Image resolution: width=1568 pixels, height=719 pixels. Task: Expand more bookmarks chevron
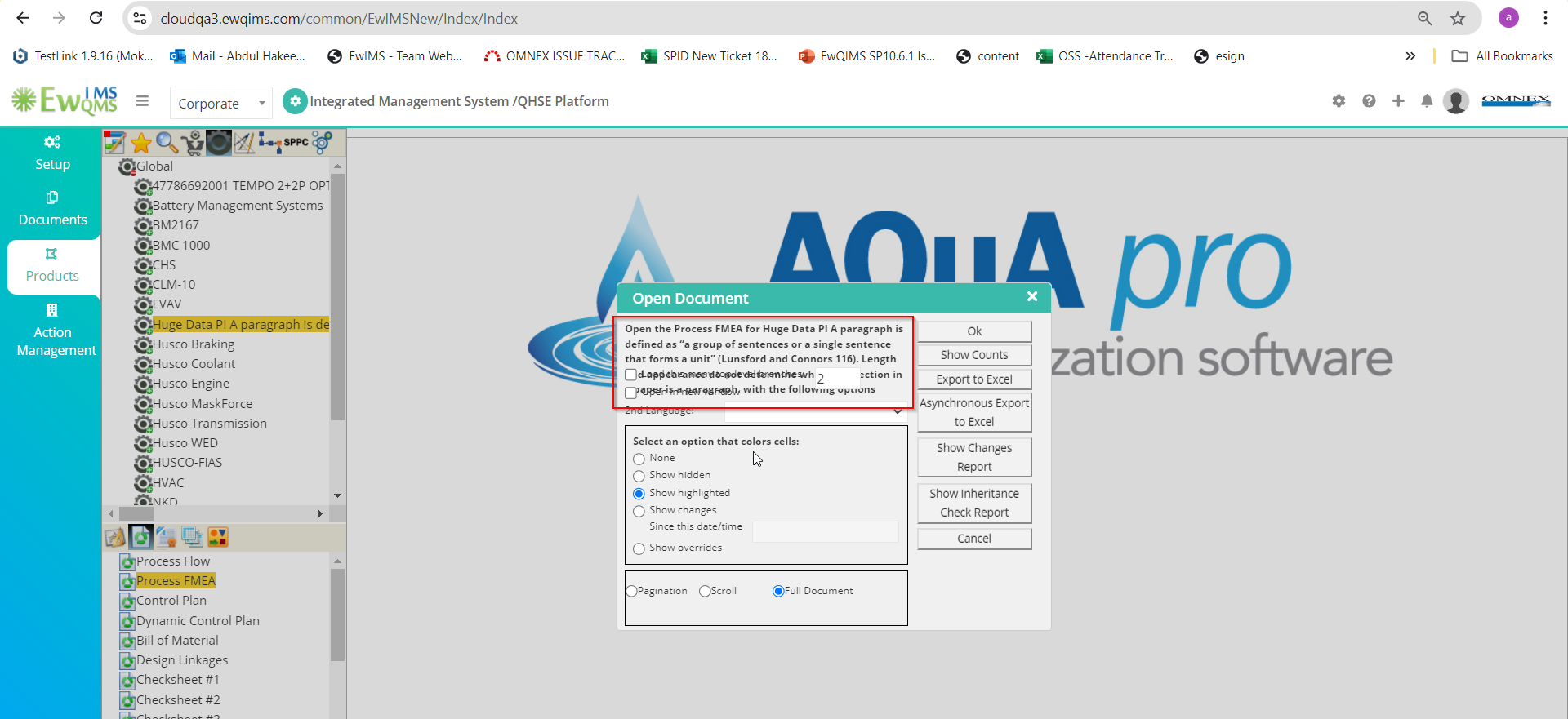(1410, 55)
